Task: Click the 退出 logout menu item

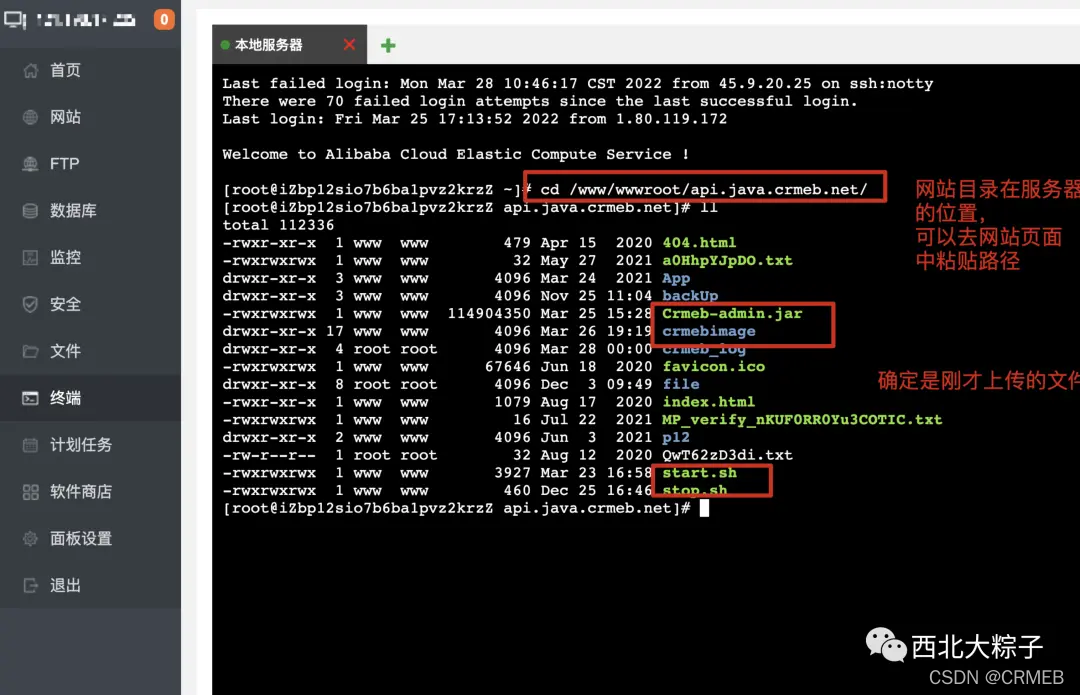Action: coord(90,585)
